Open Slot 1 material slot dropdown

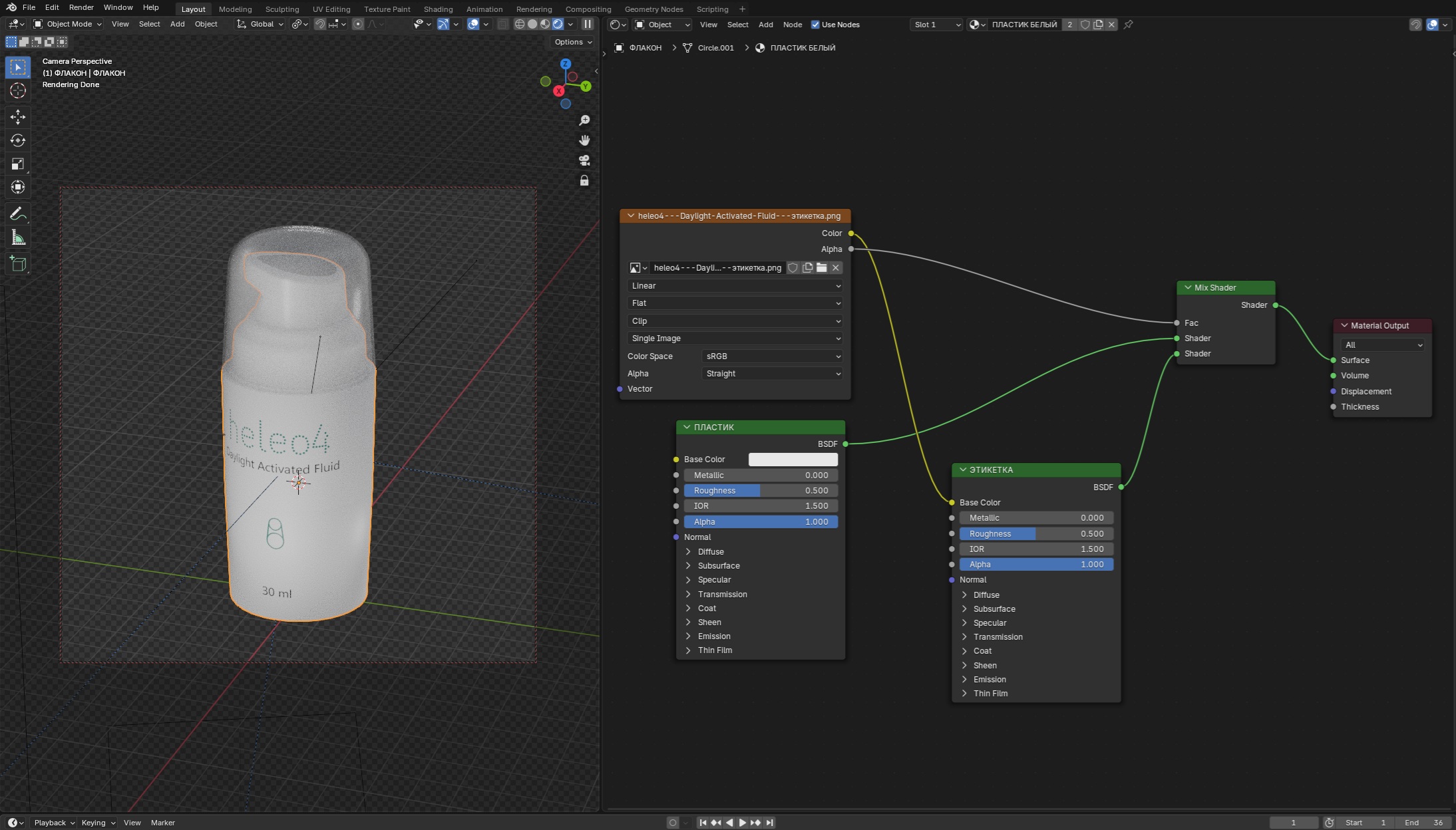tap(937, 25)
